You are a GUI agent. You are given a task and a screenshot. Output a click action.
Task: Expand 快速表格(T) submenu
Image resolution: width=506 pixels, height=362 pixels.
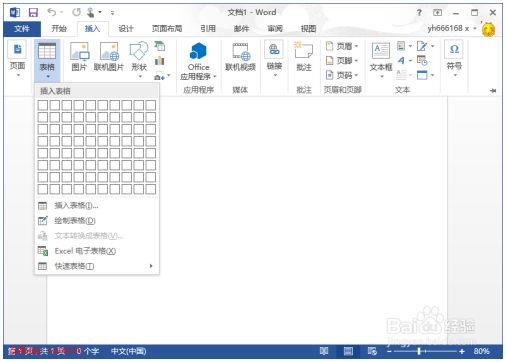pyautogui.click(x=97, y=266)
